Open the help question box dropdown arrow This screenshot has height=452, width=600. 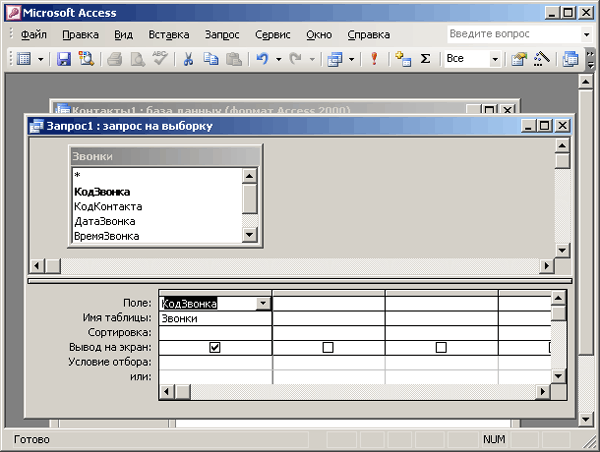[586, 34]
